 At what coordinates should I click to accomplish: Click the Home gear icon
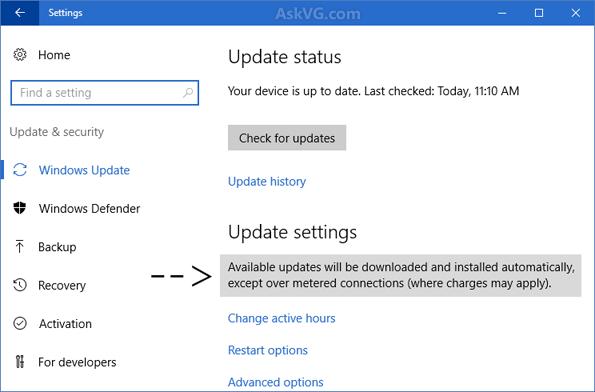point(20,55)
